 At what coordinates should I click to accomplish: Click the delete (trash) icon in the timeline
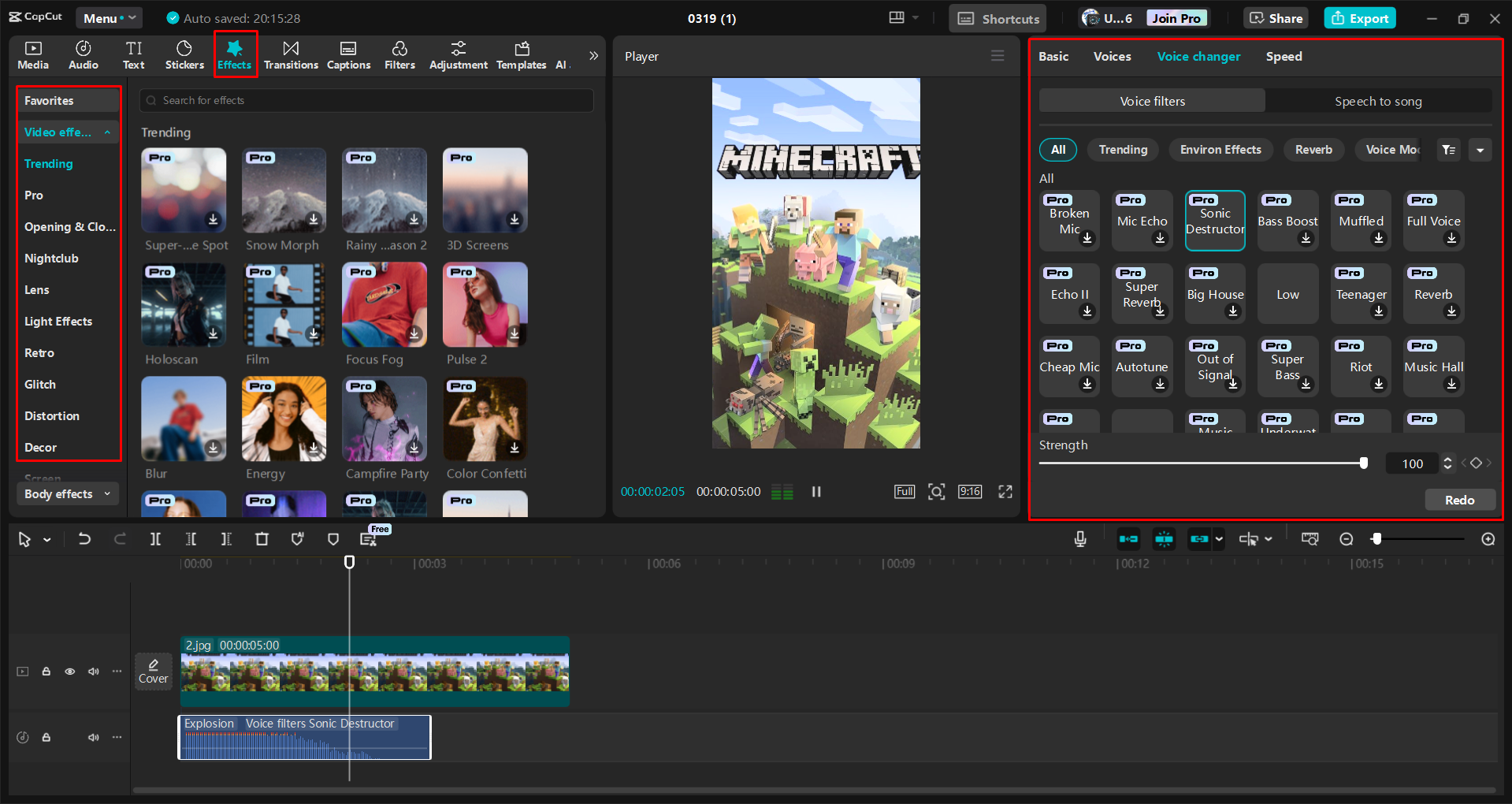262,539
